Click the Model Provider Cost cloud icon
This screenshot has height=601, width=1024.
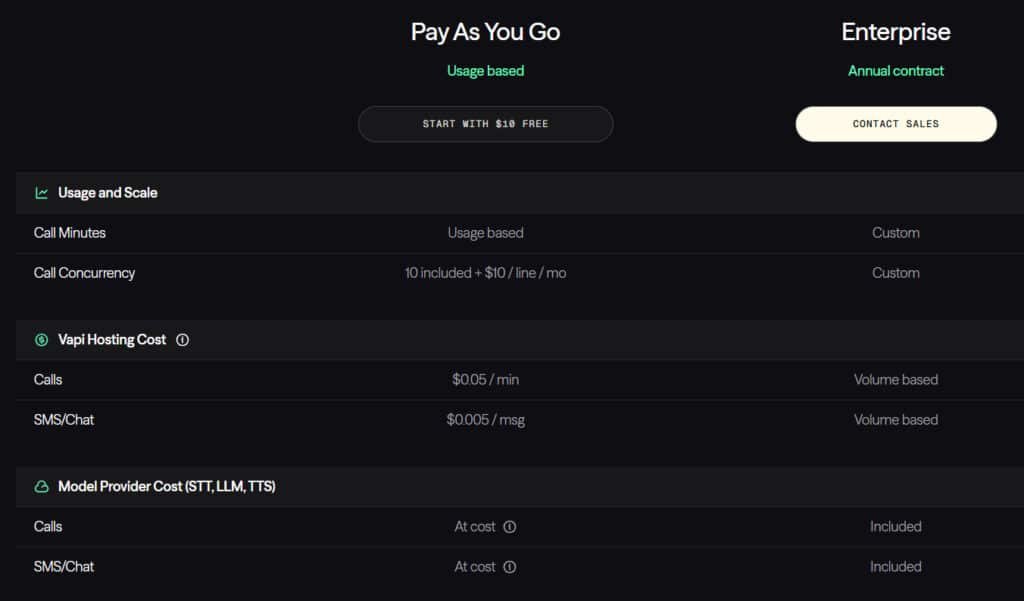(x=42, y=487)
